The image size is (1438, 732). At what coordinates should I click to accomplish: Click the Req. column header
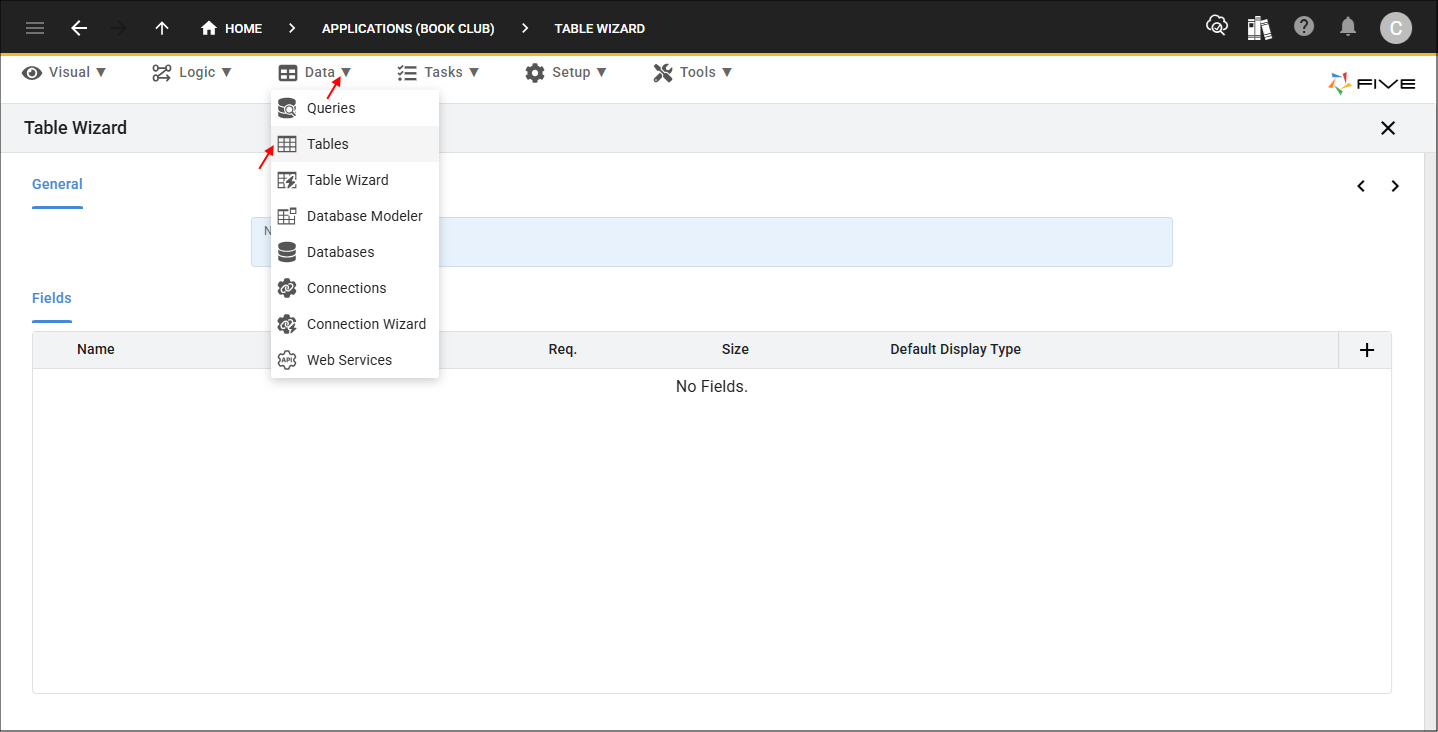[x=563, y=349]
